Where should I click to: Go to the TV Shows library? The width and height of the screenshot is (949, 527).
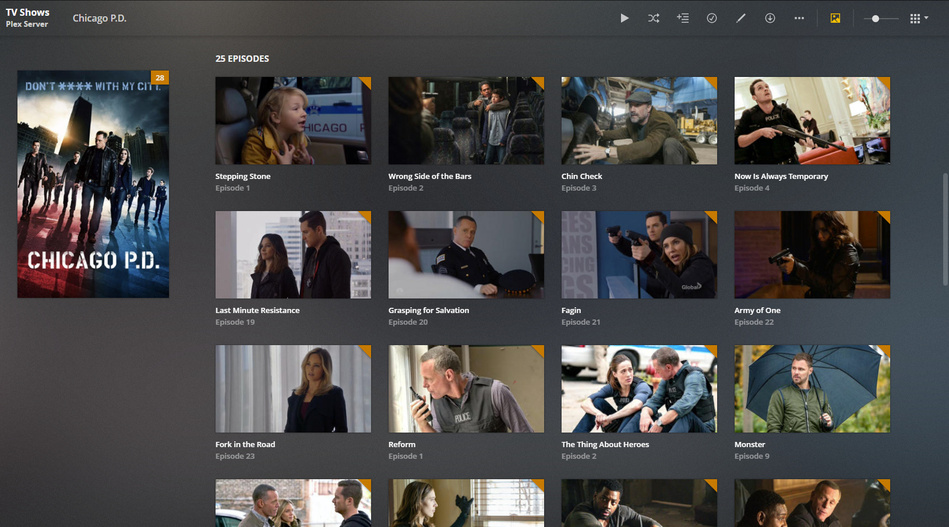click(x=28, y=12)
